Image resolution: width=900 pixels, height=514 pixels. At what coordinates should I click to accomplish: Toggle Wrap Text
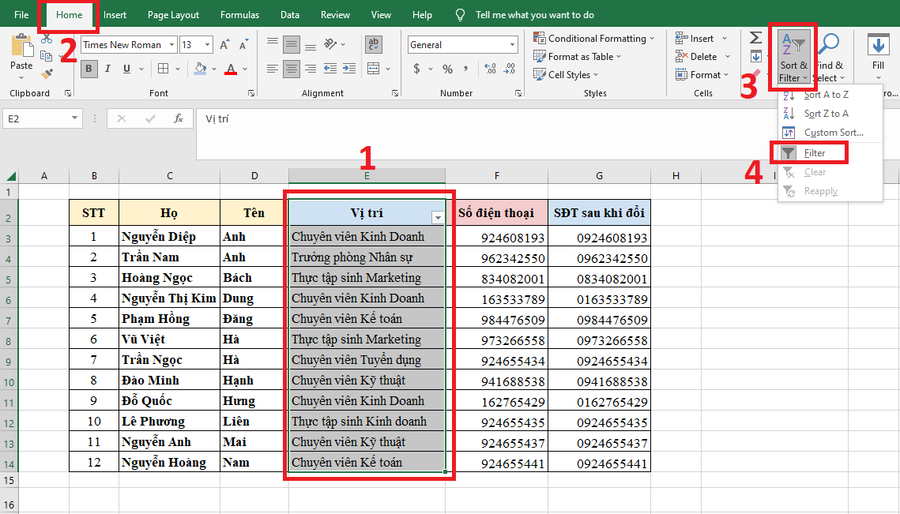point(374,44)
